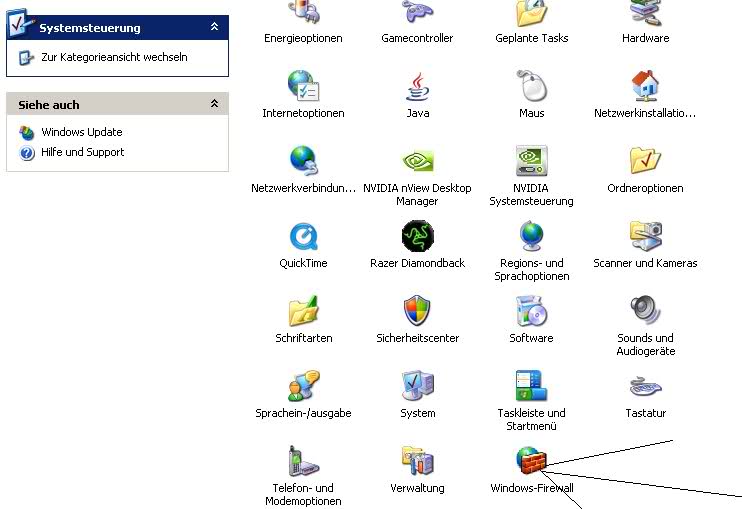The width and height of the screenshot is (742, 509).
Task: Select the Geplante Tasks label text
Action: pyautogui.click(x=531, y=38)
